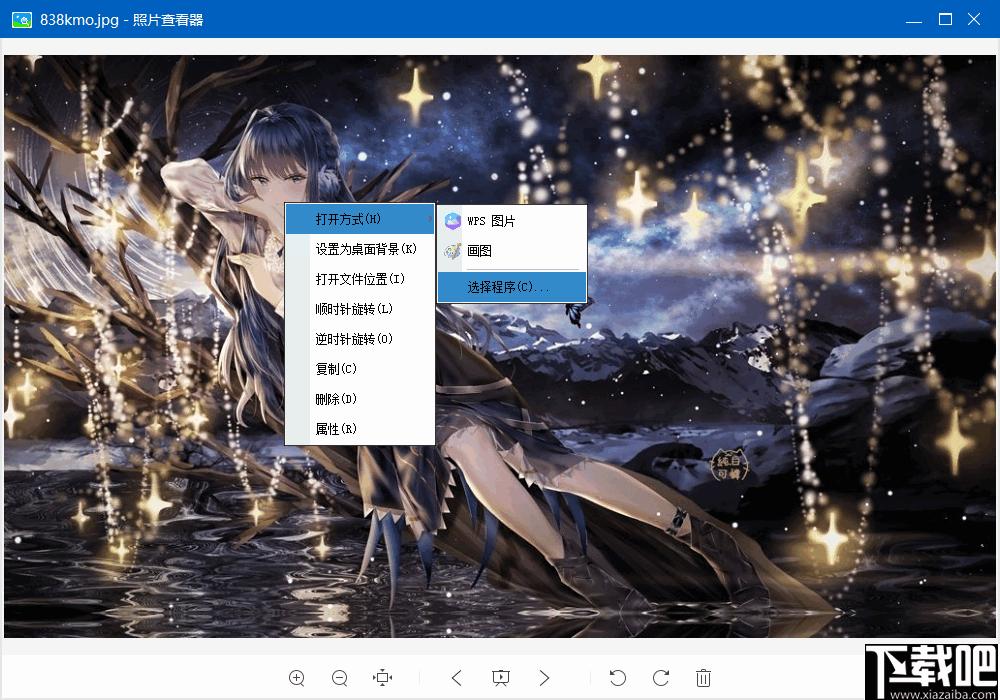The height and width of the screenshot is (700, 1000).
Task: Open image with WPS 图片
Action: (511, 221)
